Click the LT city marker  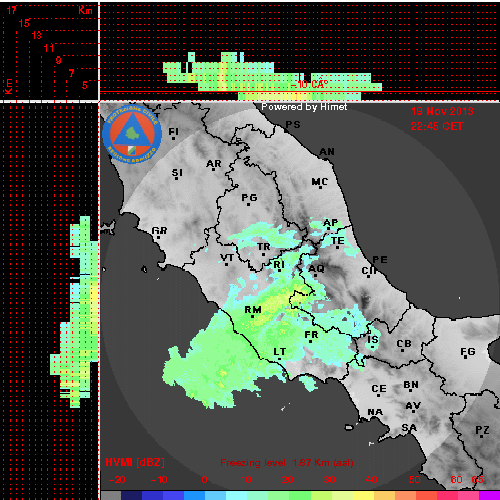[279, 358]
